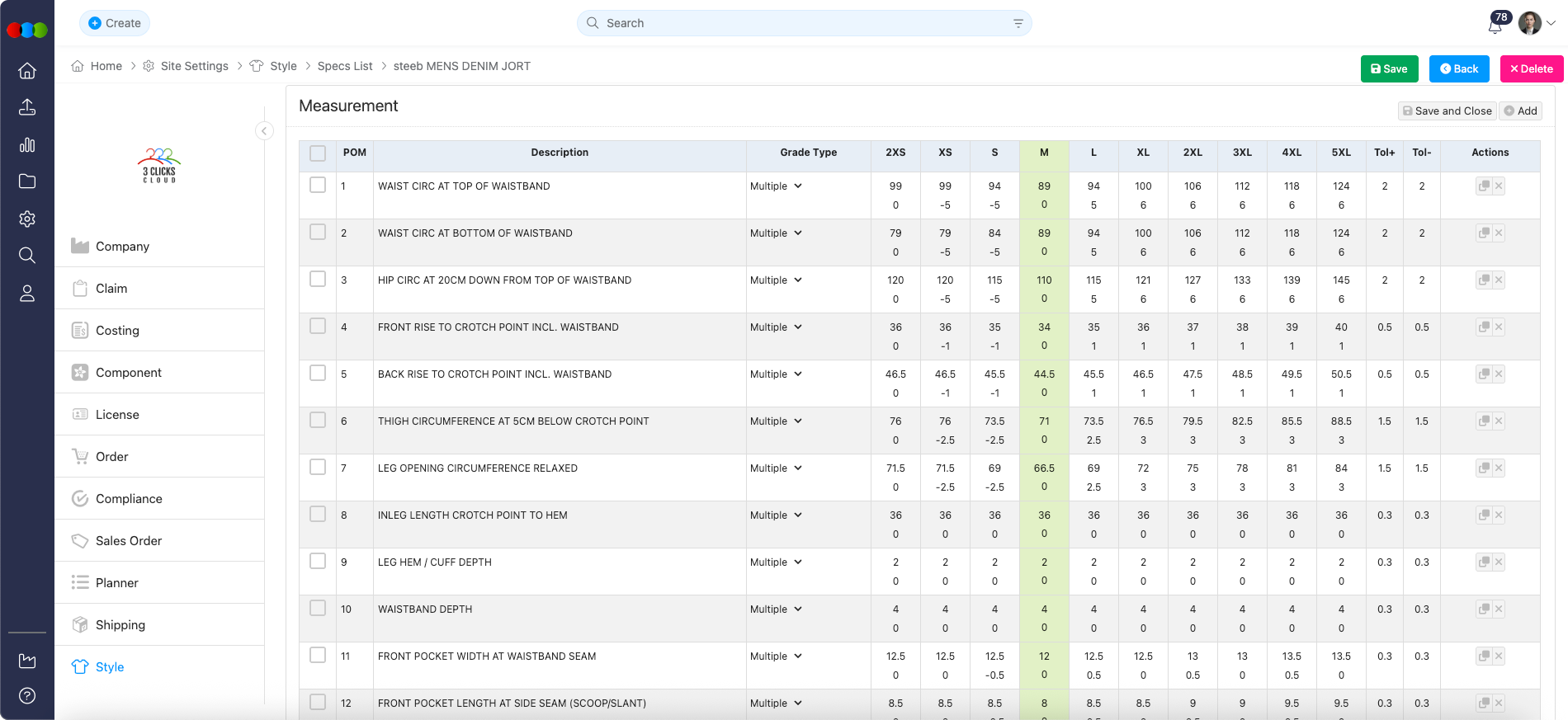Open the bar chart analytics icon
The height and width of the screenshot is (720, 1568).
coord(27,145)
